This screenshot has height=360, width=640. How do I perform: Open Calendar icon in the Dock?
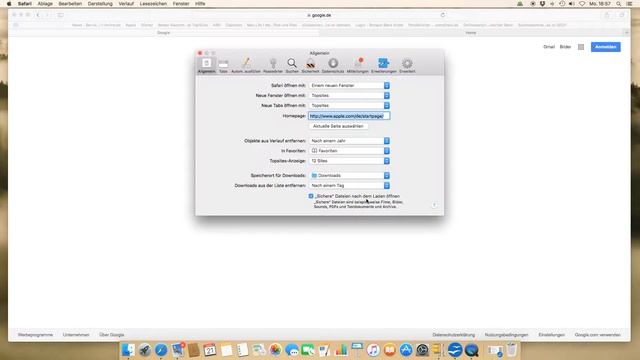(x=210, y=350)
